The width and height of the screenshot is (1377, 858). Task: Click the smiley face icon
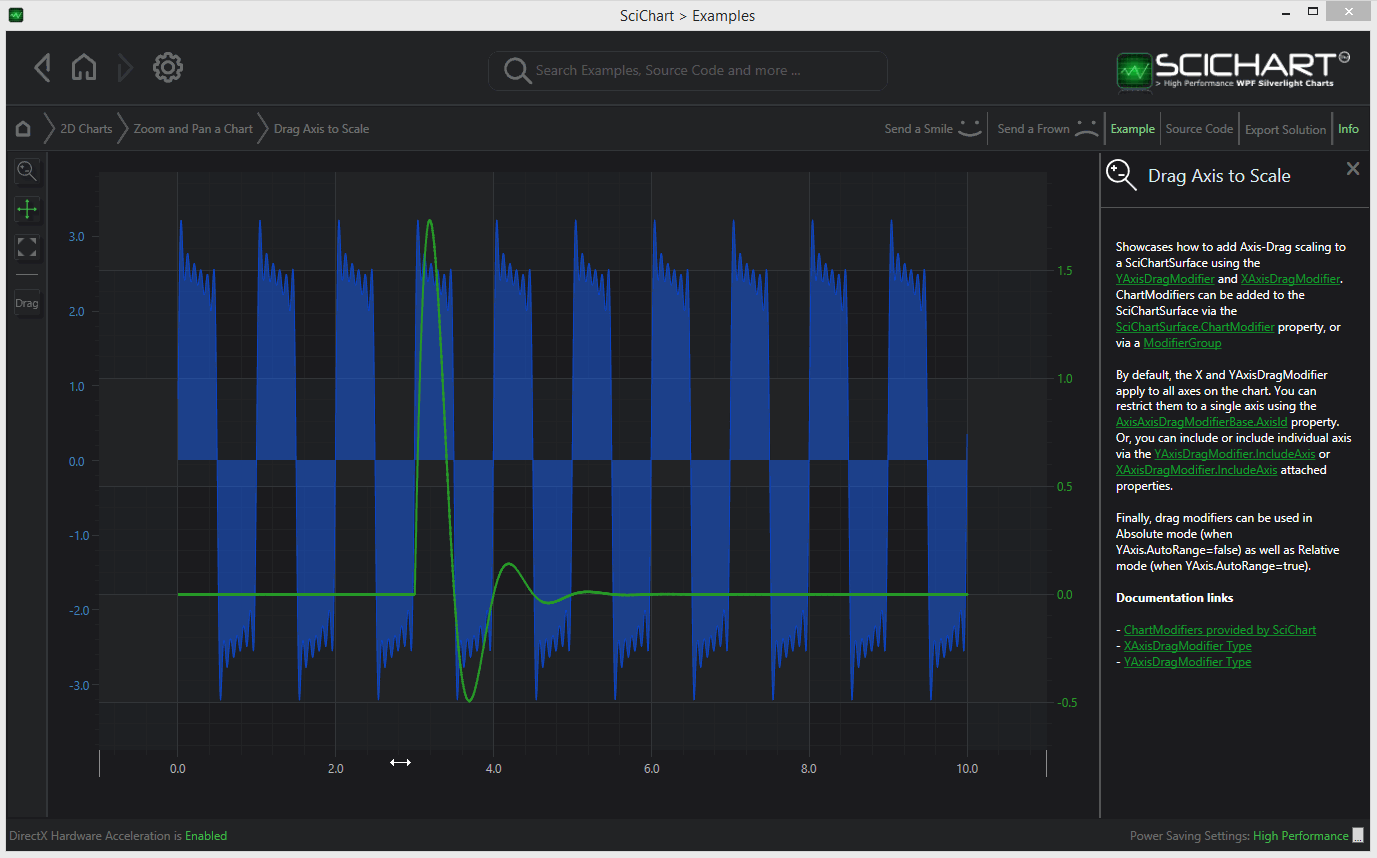tap(970, 128)
